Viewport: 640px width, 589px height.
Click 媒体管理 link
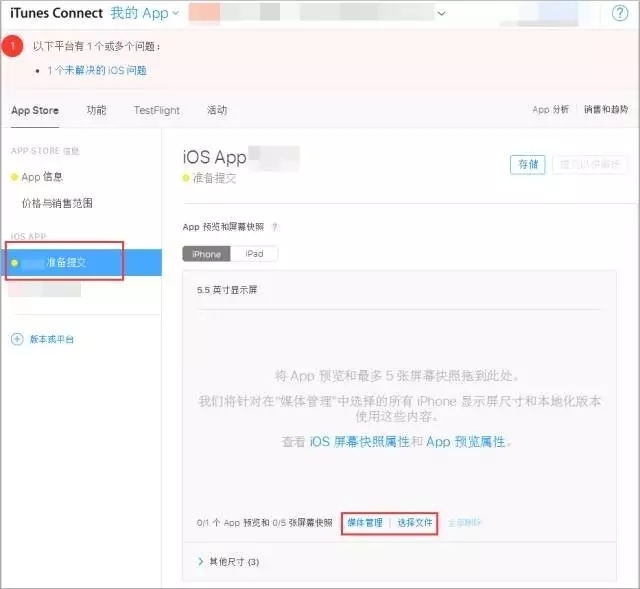click(365, 522)
